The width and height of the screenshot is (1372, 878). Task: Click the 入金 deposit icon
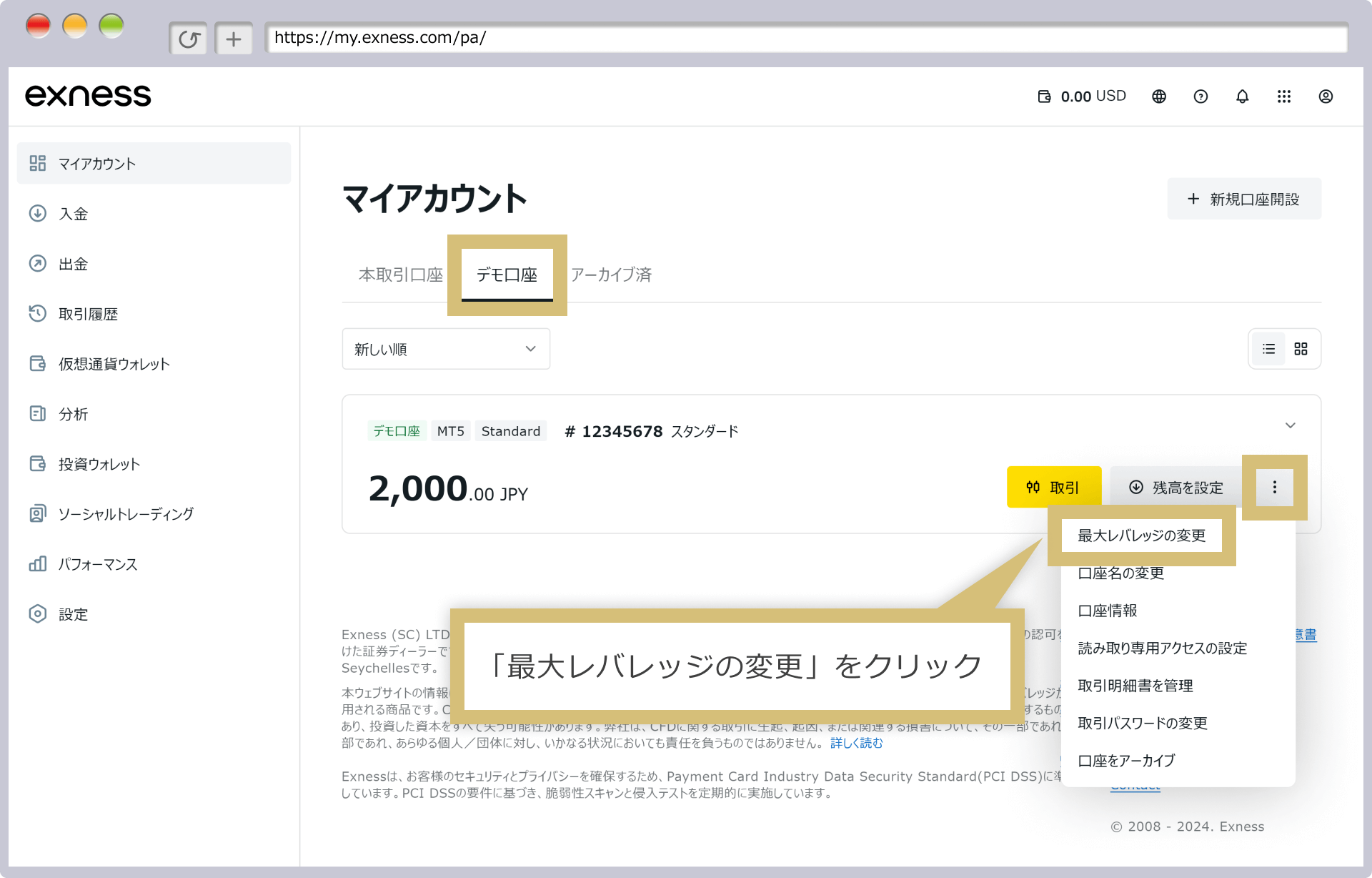pos(38,213)
